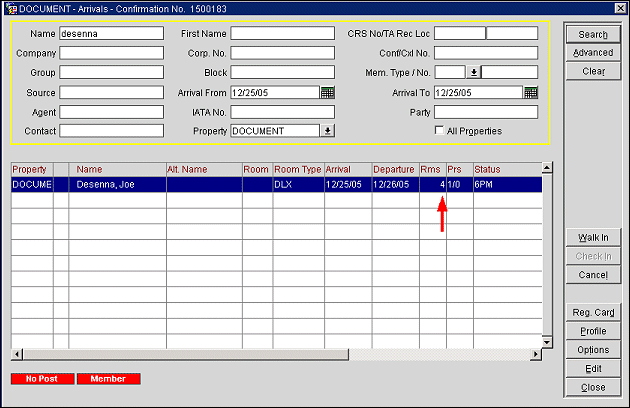630x408 pixels.
Task: Open the Arrival From calendar picker
Action: coord(327,92)
